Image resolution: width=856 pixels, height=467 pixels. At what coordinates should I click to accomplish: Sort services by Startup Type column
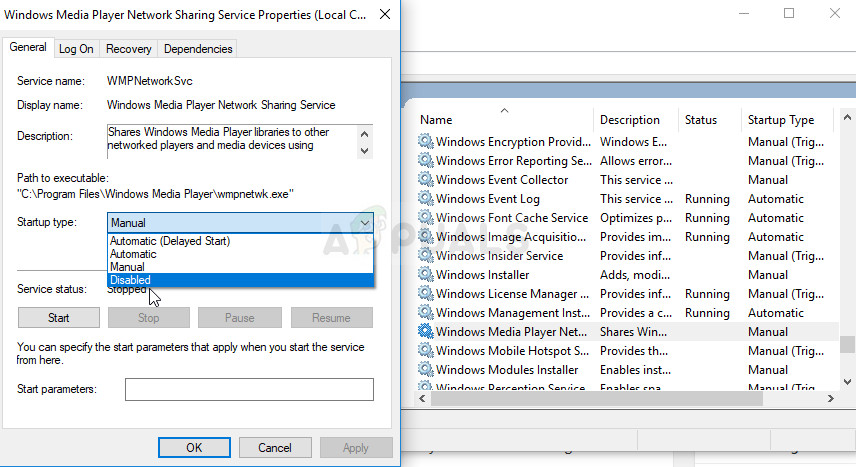pyautogui.click(x=781, y=120)
